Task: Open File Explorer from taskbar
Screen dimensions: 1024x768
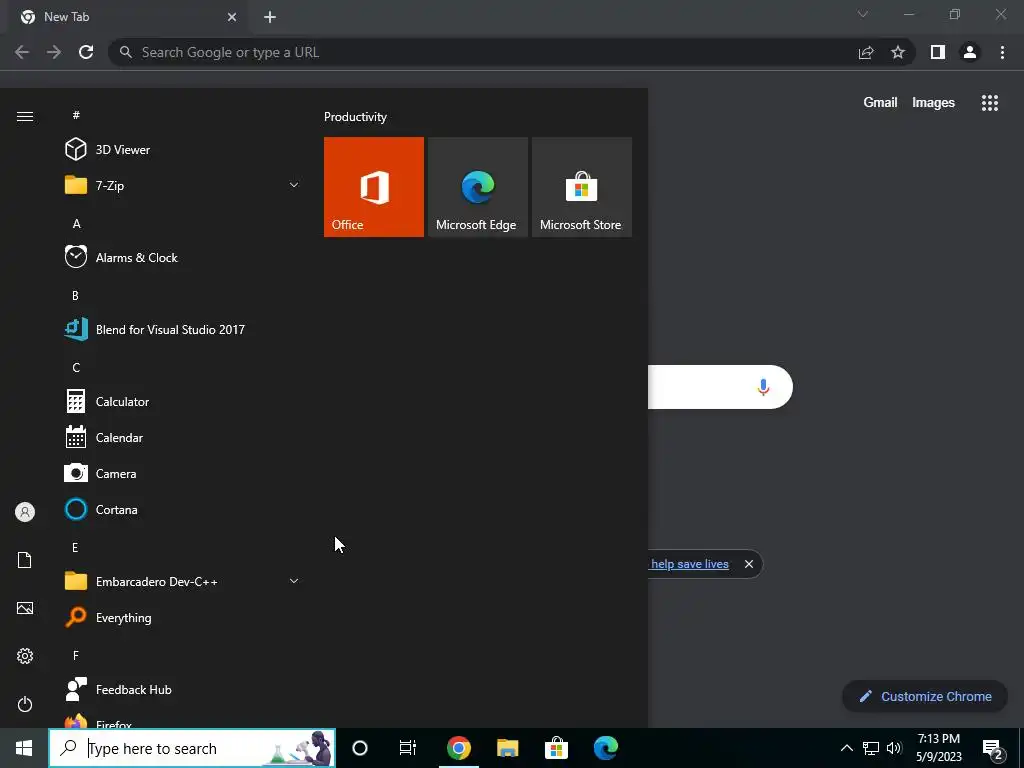Action: click(507, 748)
